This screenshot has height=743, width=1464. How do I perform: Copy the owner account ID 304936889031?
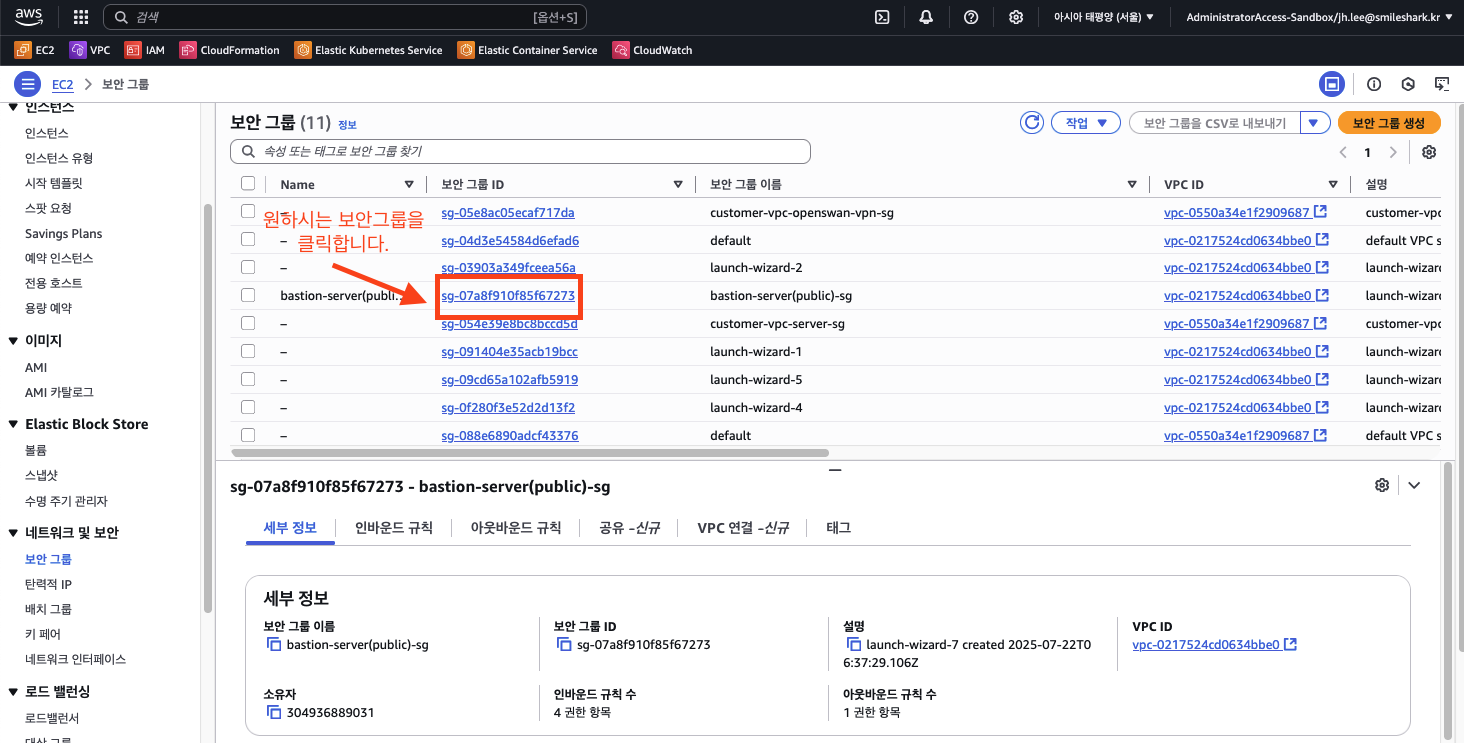274,712
